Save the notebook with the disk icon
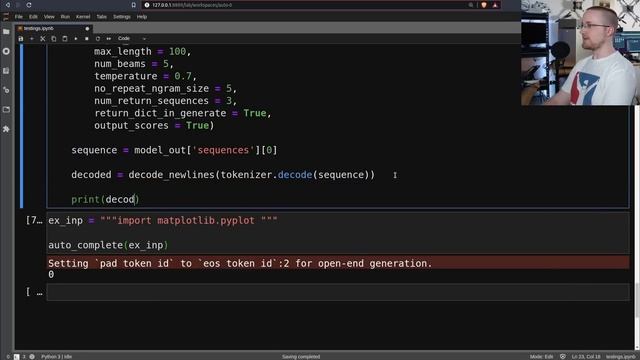The width and height of the screenshot is (640, 360). pyautogui.click(x=20, y=39)
